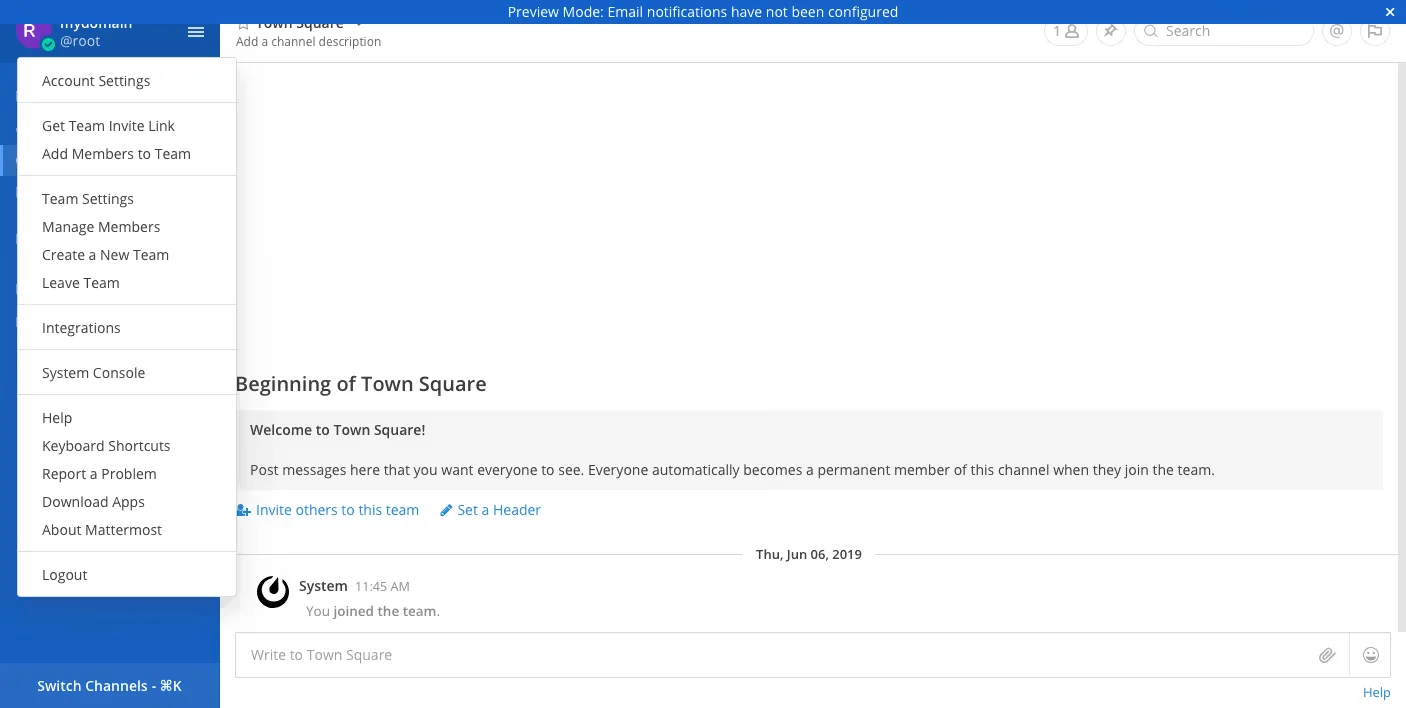Click the hamburger main menu icon
The image size is (1406, 708).
tap(196, 32)
